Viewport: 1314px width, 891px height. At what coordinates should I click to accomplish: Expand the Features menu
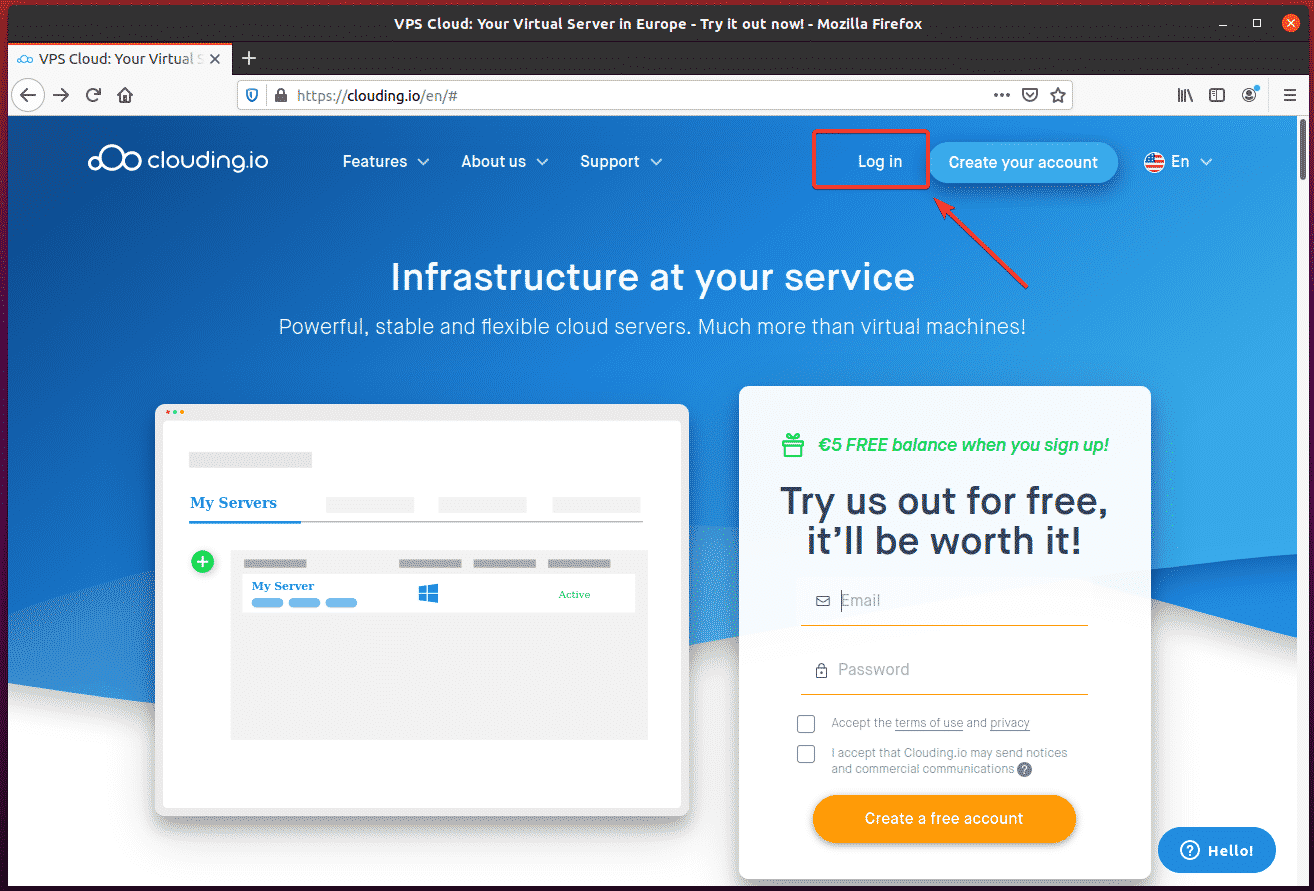click(x=386, y=162)
